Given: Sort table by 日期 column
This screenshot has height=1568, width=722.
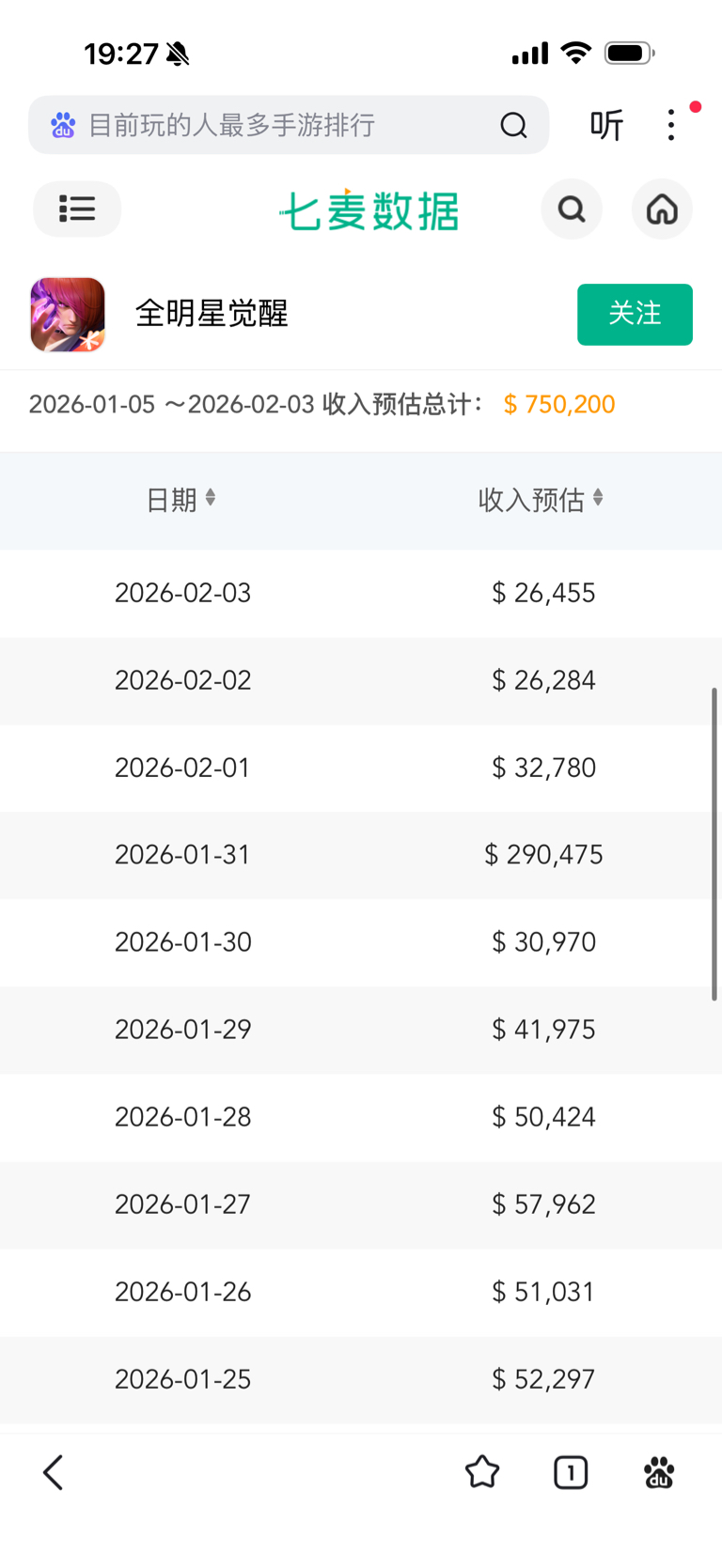Looking at the screenshot, I should tap(181, 499).
